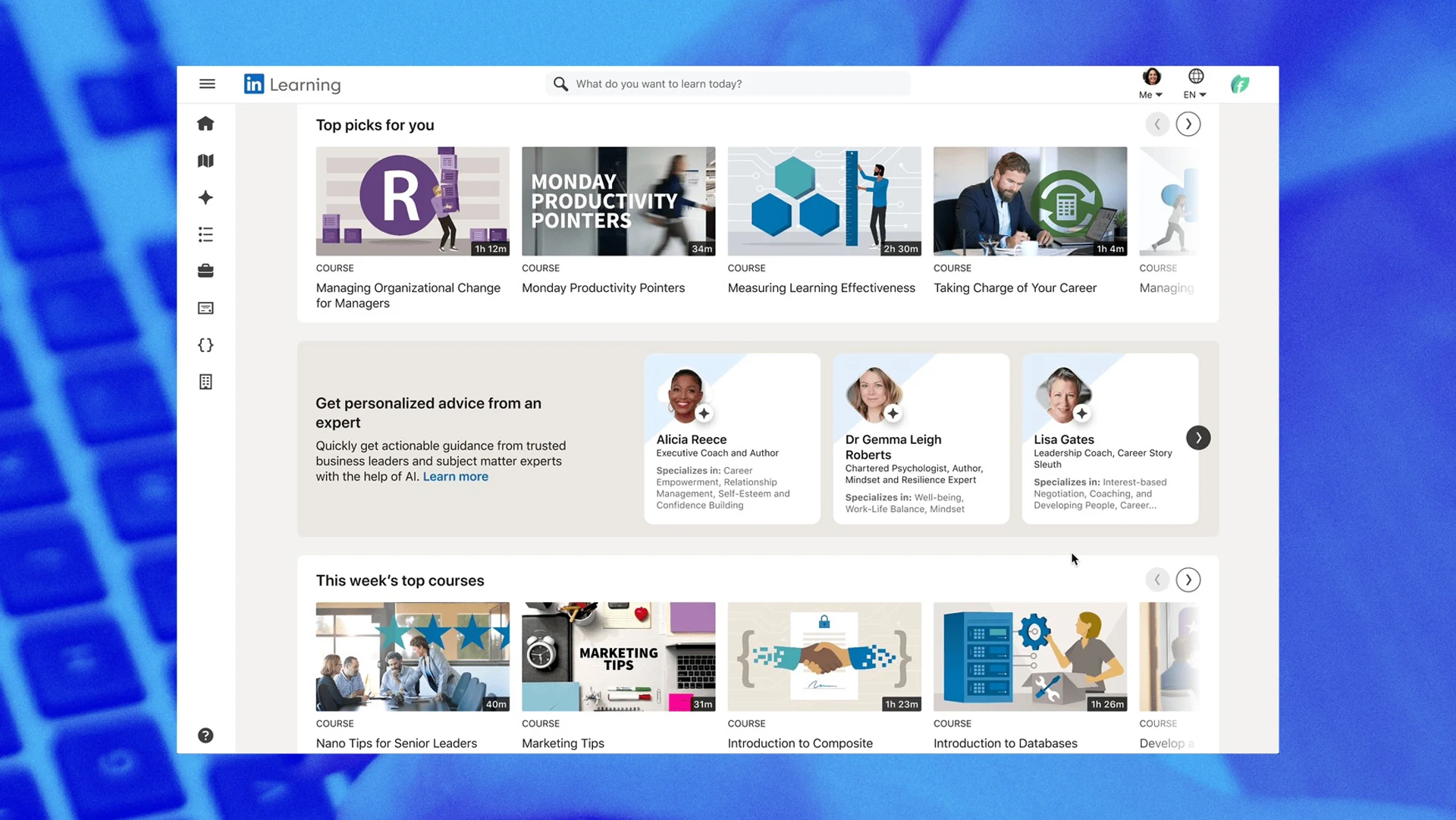The width and height of the screenshot is (1456, 820).
Task: Open the hamburger navigation menu
Action: [x=207, y=83]
